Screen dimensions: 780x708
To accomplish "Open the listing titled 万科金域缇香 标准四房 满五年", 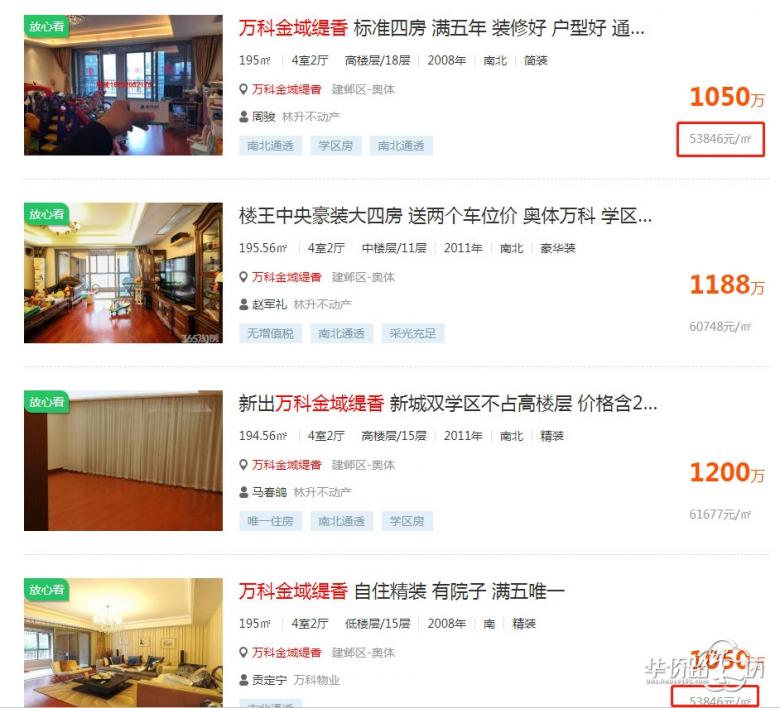I will tap(441, 28).
